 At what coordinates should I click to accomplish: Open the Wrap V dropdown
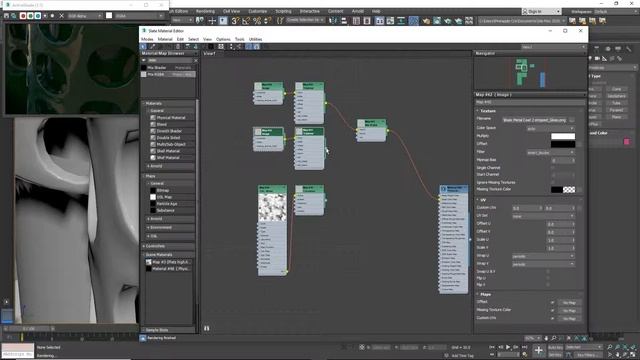(x=543, y=264)
